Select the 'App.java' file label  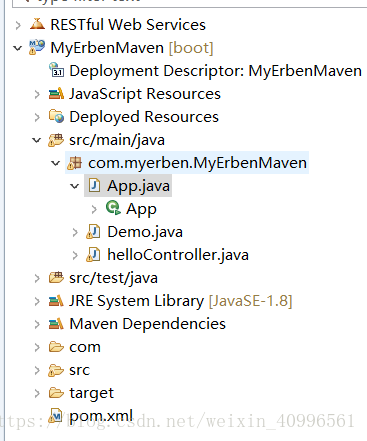point(138,186)
